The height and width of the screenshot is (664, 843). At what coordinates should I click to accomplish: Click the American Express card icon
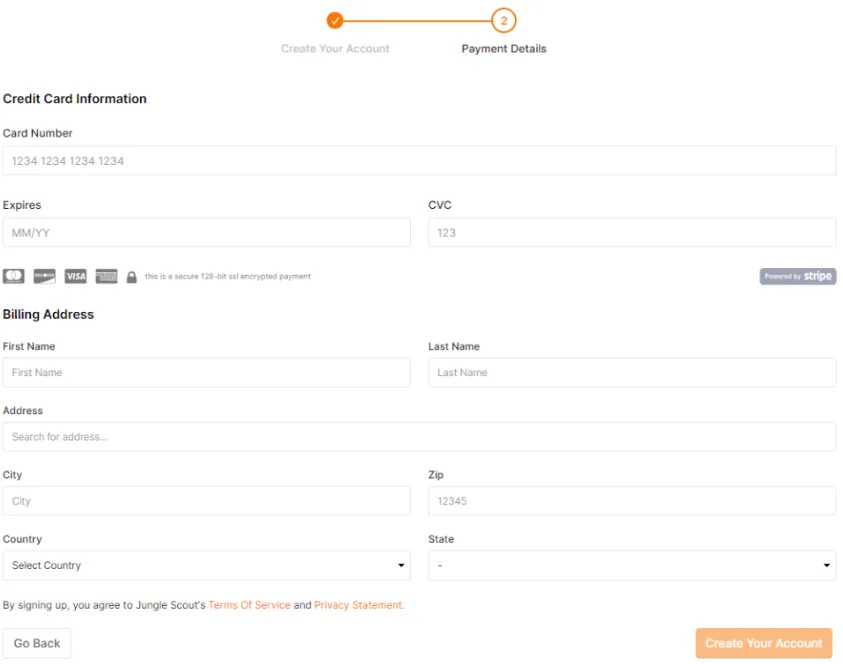pyautogui.click(x=106, y=276)
